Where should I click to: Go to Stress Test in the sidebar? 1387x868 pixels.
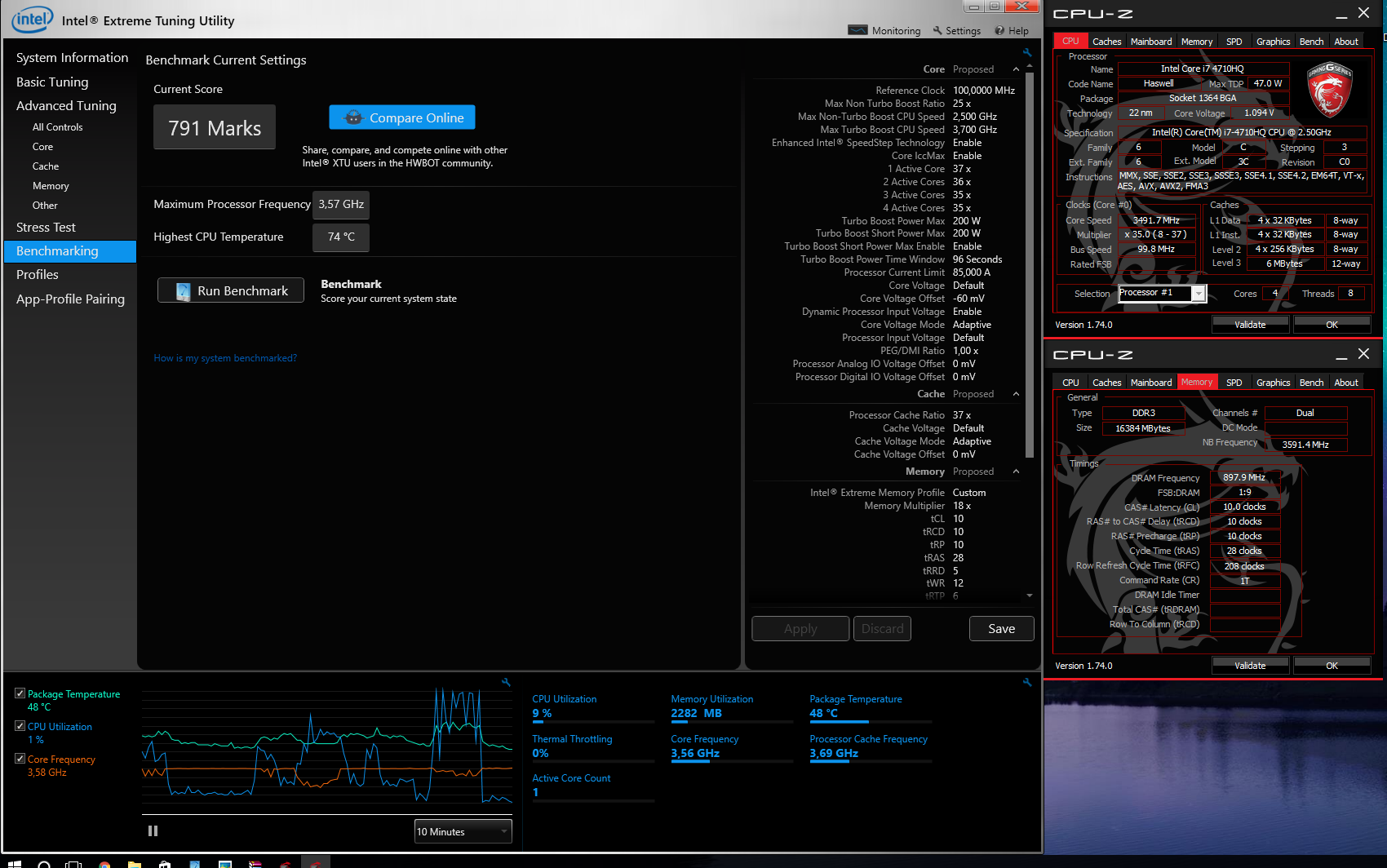[x=46, y=228]
